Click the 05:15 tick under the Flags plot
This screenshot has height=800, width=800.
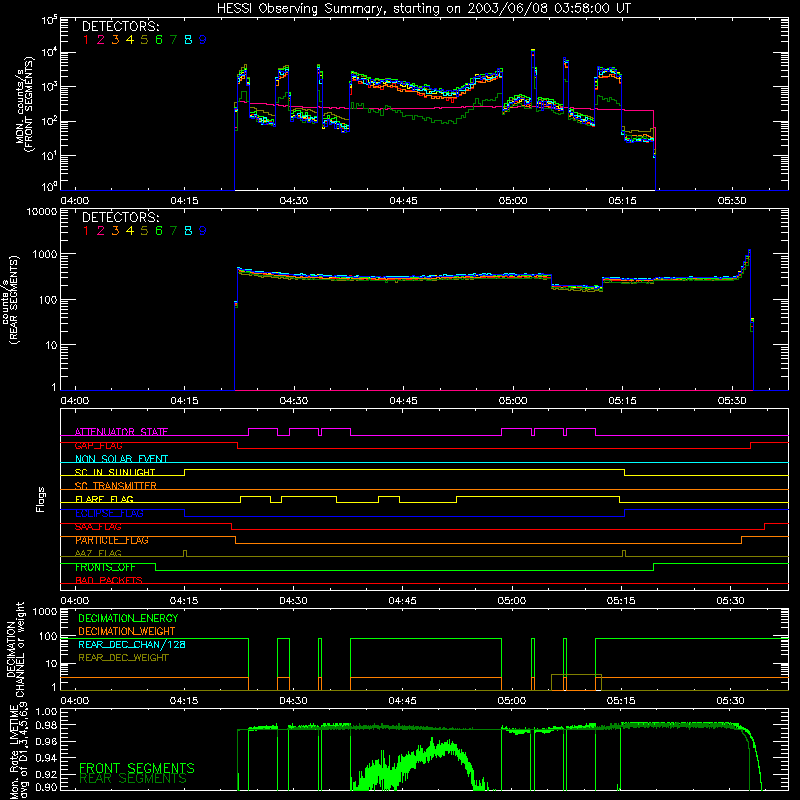(x=621, y=601)
